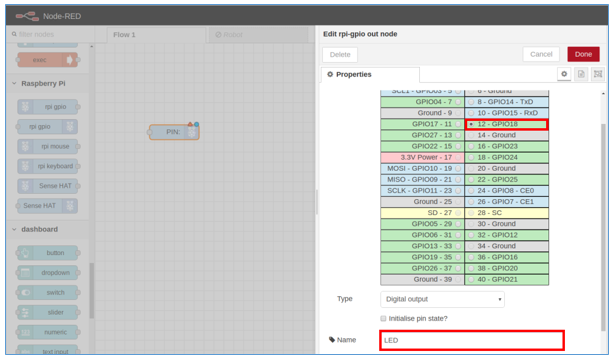Open node appearance icon in editor

coord(598,74)
